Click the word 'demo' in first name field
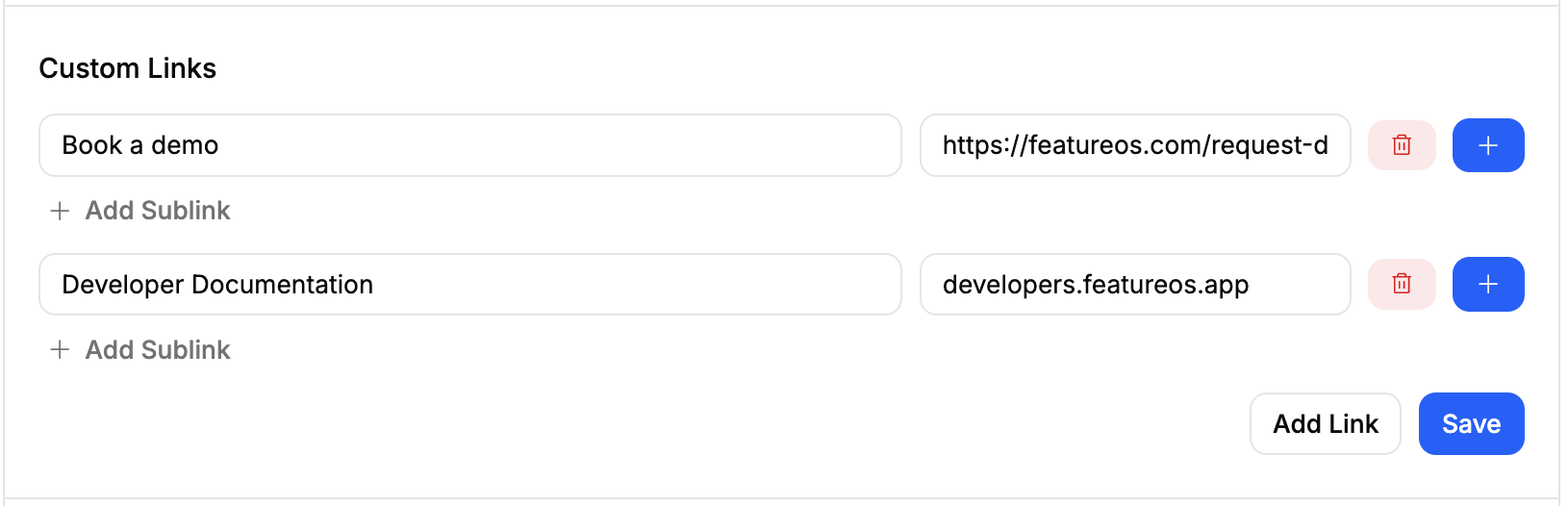Image resolution: width=1568 pixels, height=506 pixels. pyautogui.click(x=185, y=145)
